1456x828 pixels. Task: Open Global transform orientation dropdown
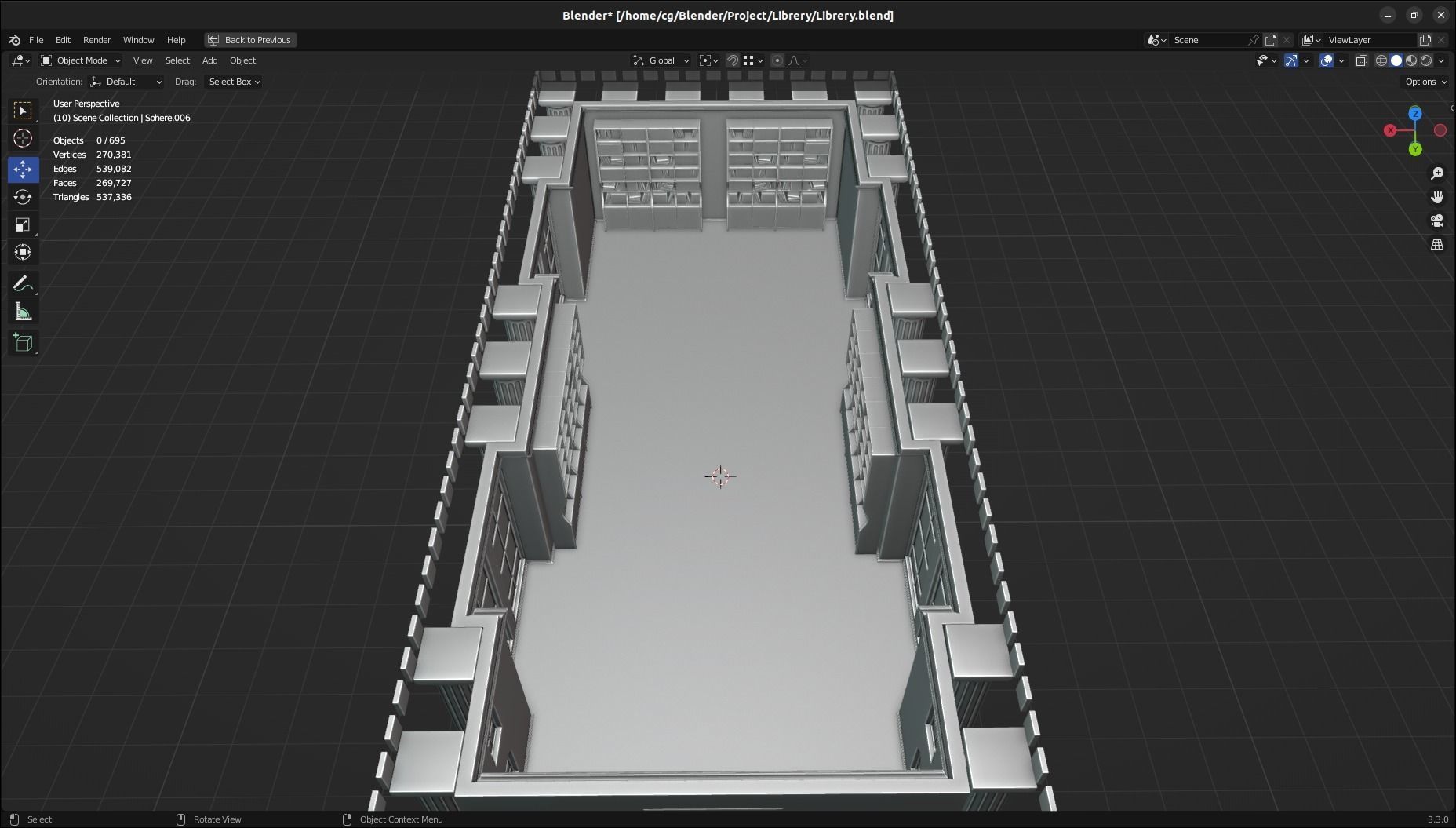[x=661, y=60]
